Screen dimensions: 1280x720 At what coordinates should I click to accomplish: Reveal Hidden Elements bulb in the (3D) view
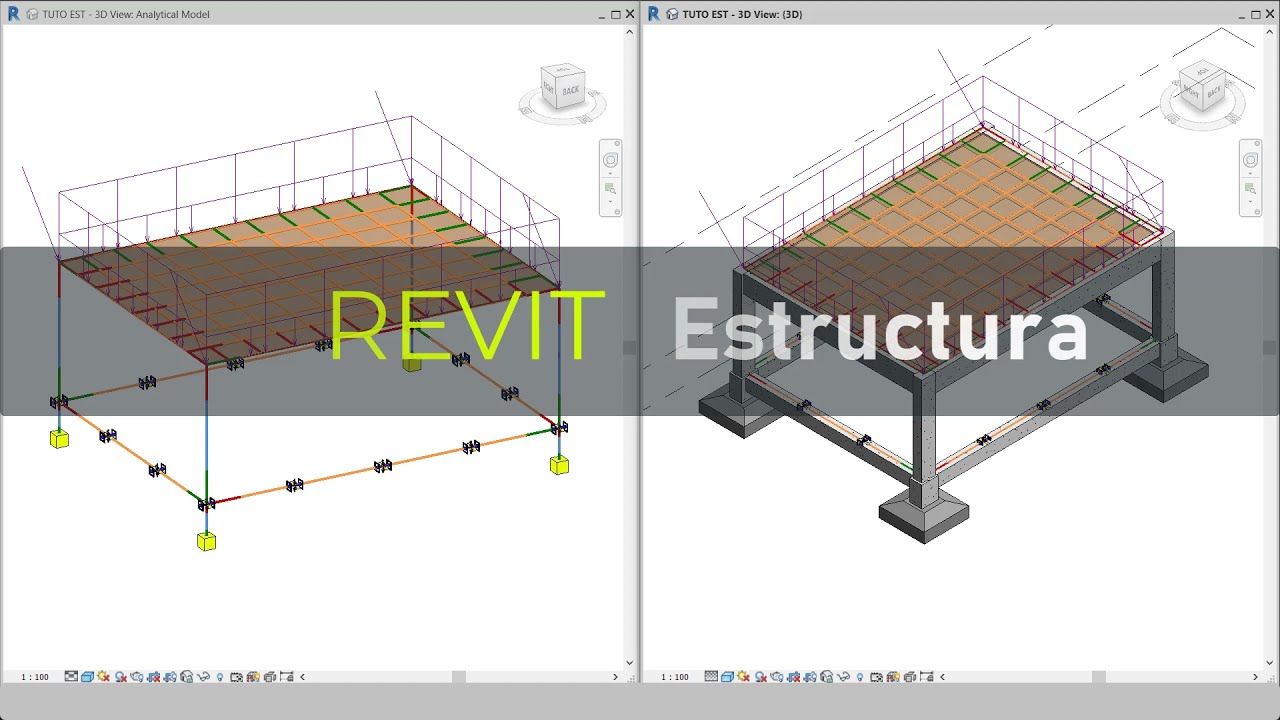[860, 677]
